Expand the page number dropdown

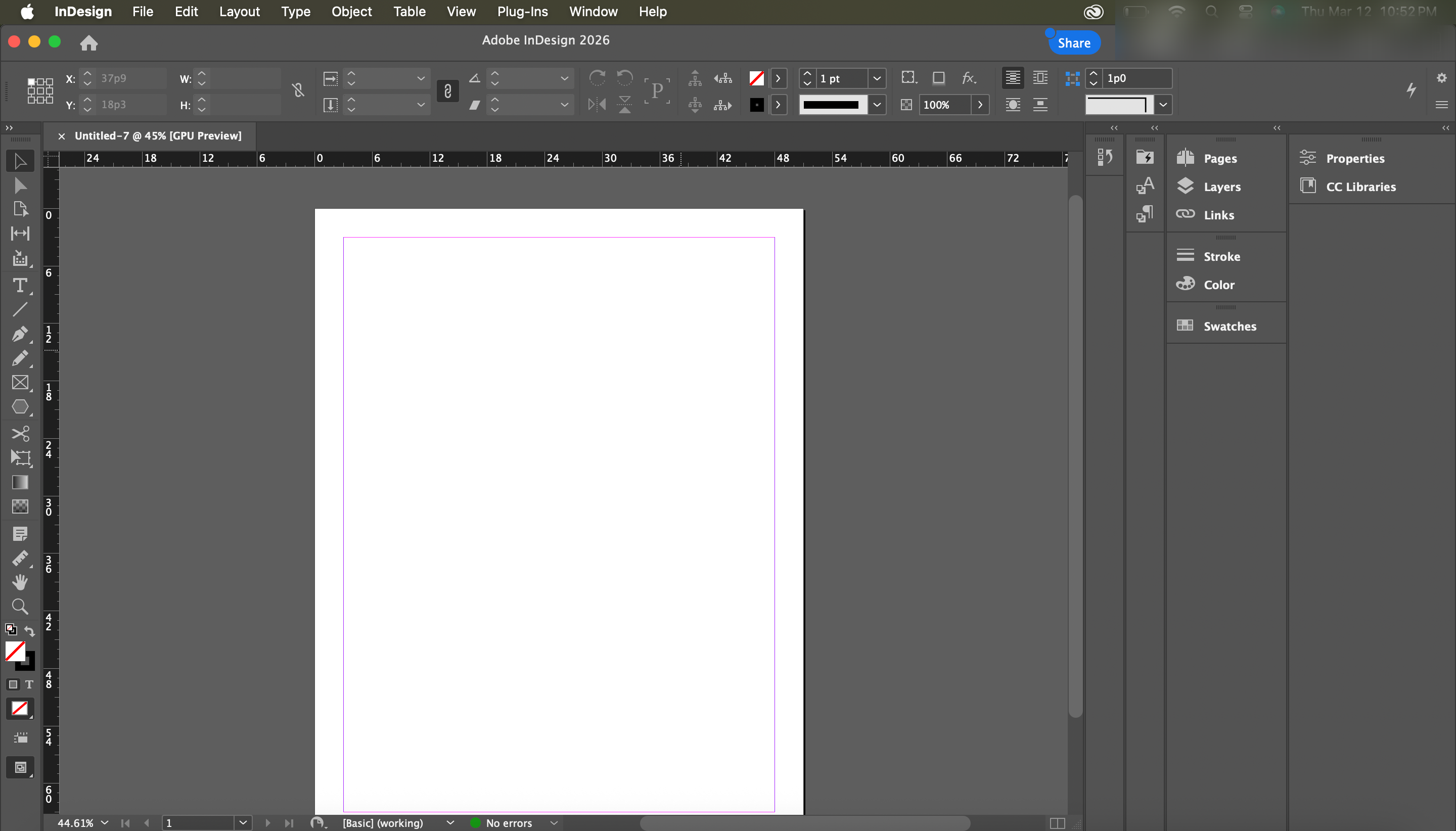pyautogui.click(x=243, y=823)
